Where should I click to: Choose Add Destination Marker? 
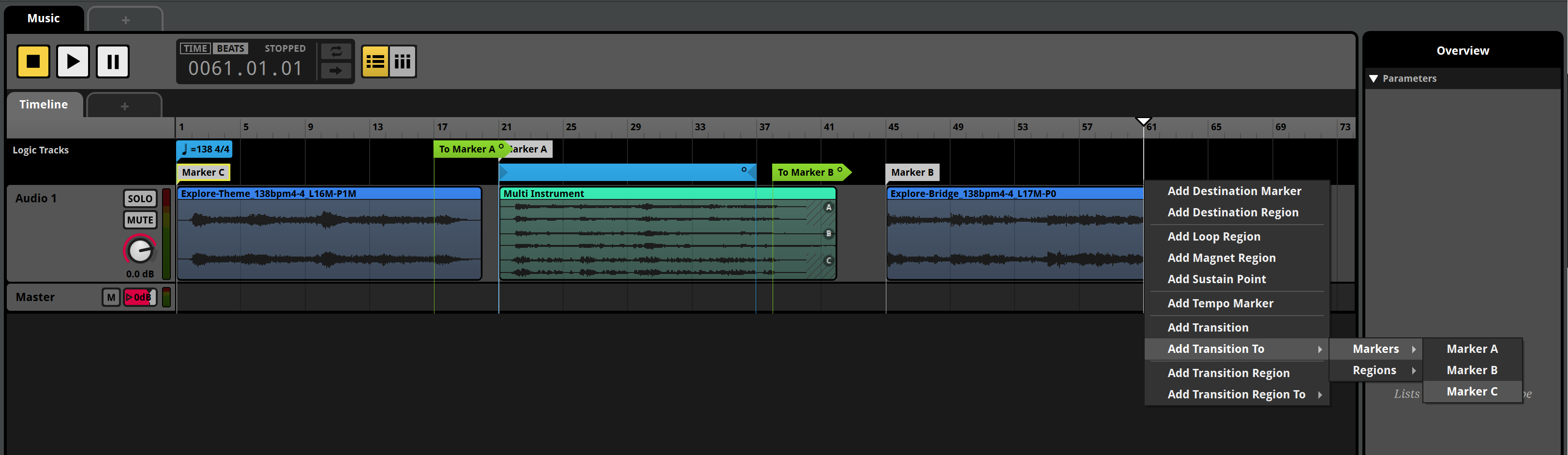(x=1236, y=191)
